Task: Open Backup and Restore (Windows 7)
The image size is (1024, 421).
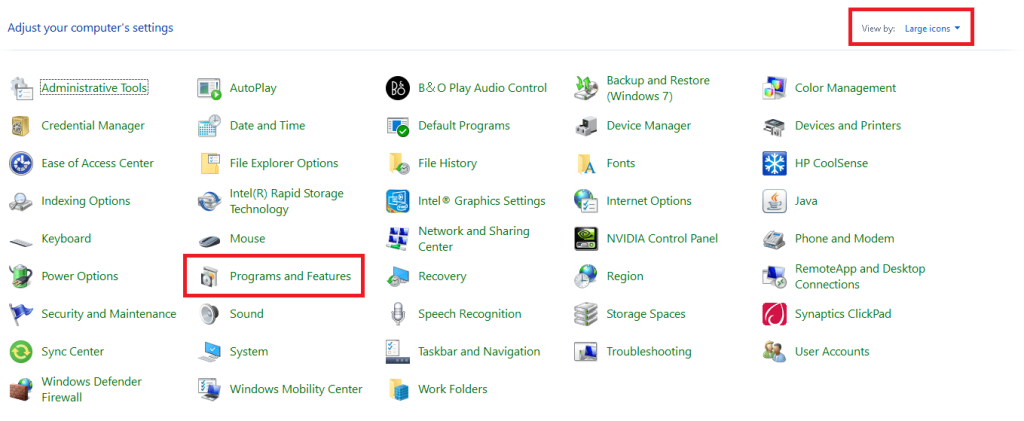Action: tap(657, 88)
